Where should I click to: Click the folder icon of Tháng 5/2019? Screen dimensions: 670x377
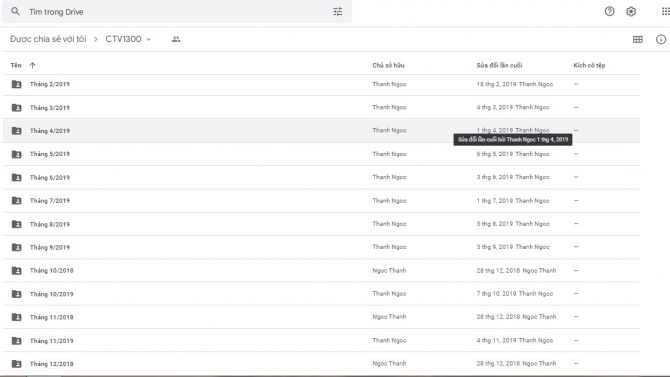pos(16,154)
